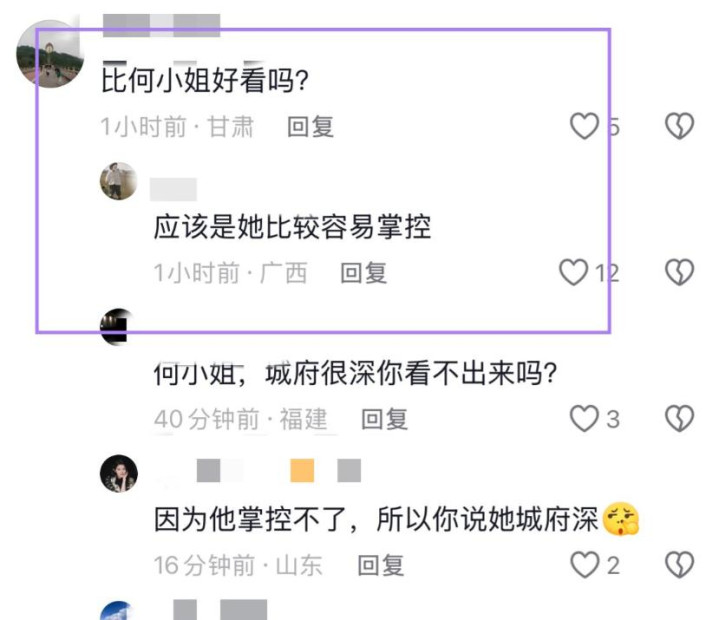Like the comment from 福建
Screen dimensions: 719x620
pos(584,418)
